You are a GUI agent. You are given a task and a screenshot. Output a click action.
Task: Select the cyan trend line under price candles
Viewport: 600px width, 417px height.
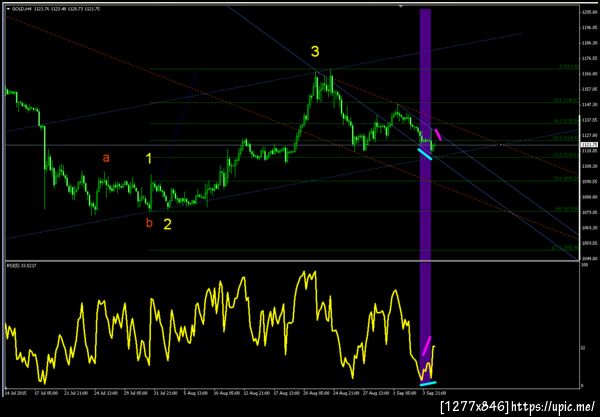(x=425, y=154)
